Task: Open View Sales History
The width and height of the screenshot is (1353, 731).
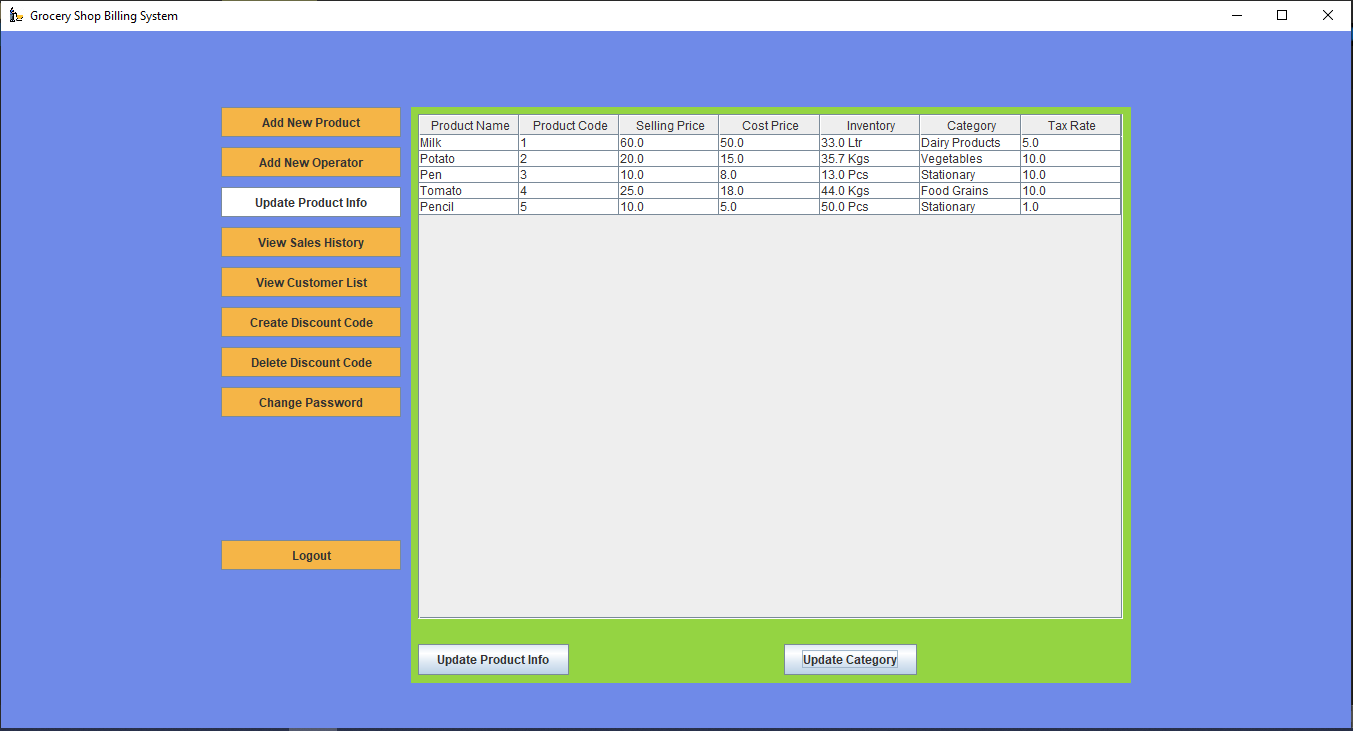Action: coord(311,242)
